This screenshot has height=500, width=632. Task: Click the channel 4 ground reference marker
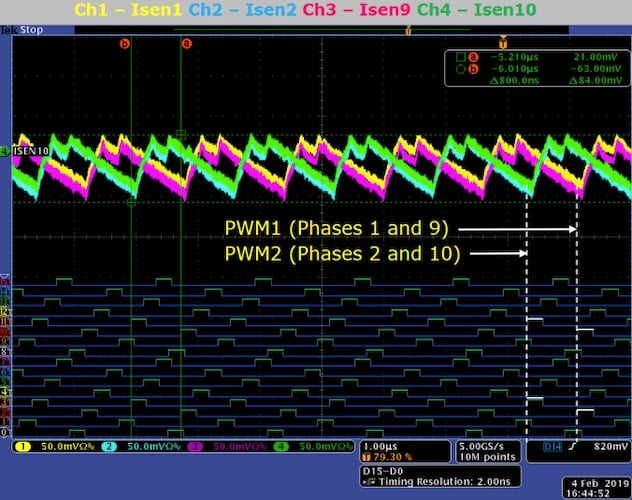tap(5, 151)
